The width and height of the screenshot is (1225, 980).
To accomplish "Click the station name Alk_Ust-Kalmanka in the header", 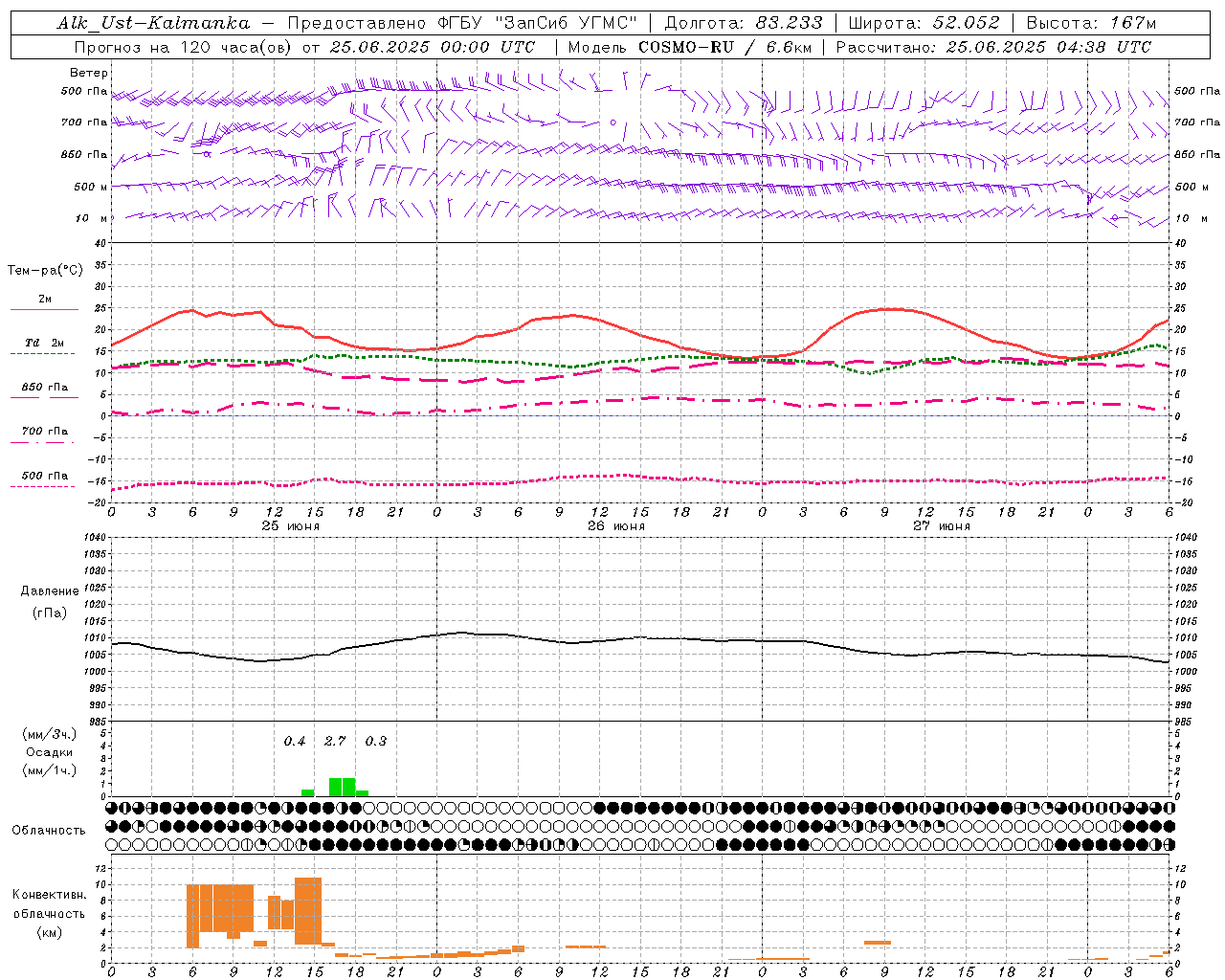I will (x=153, y=23).
